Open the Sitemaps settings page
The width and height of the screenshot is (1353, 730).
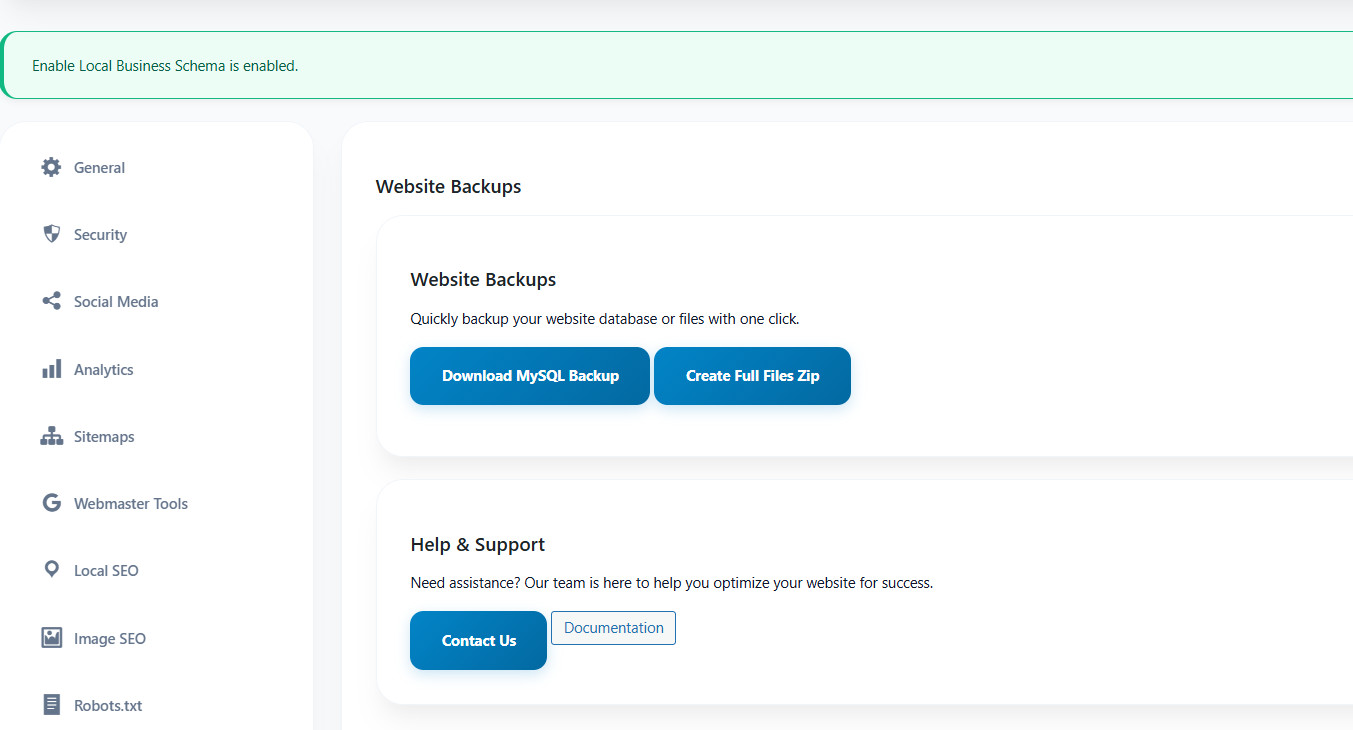(x=104, y=436)
